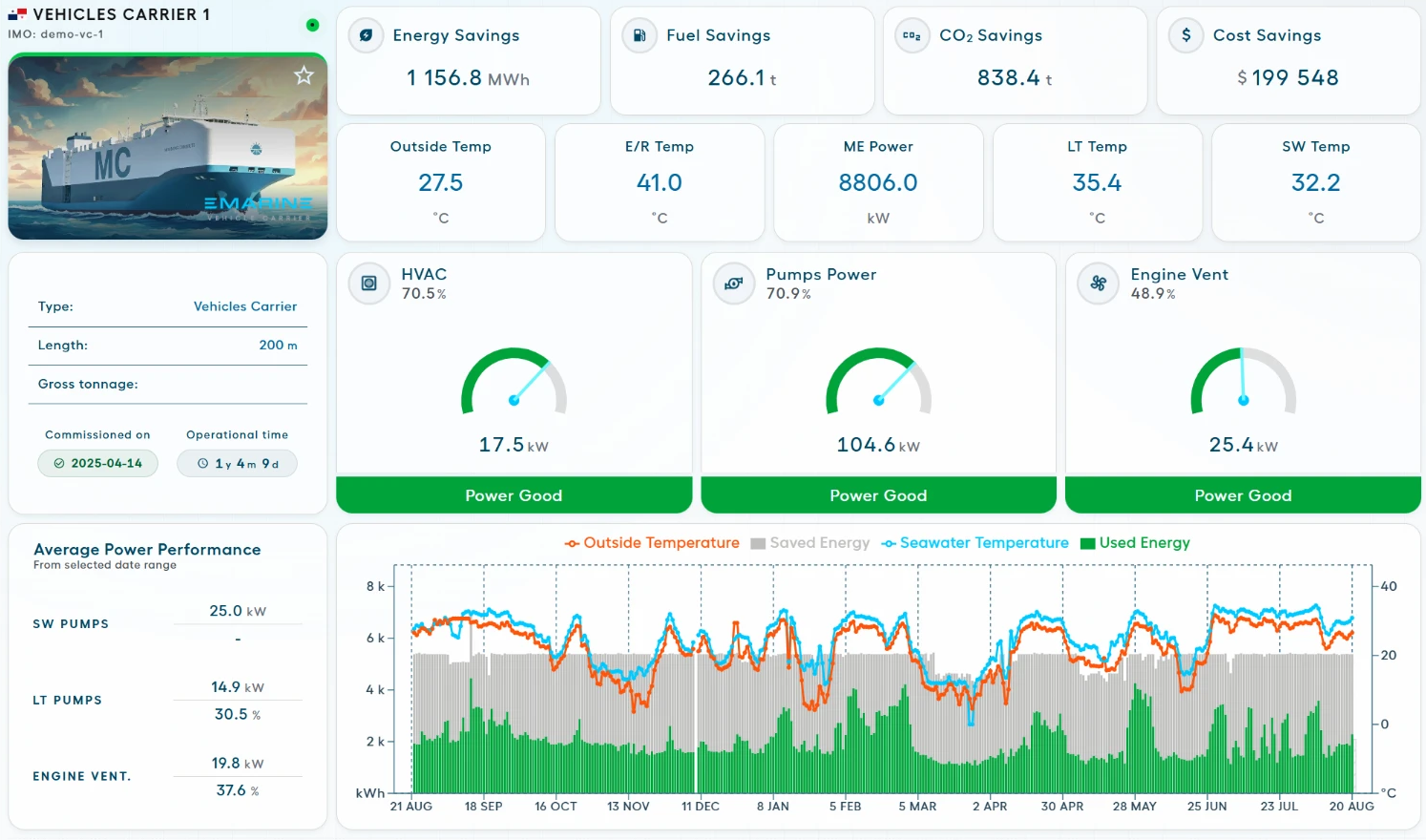Click the LT PUMPS 30.5 % value

point(238,714)
